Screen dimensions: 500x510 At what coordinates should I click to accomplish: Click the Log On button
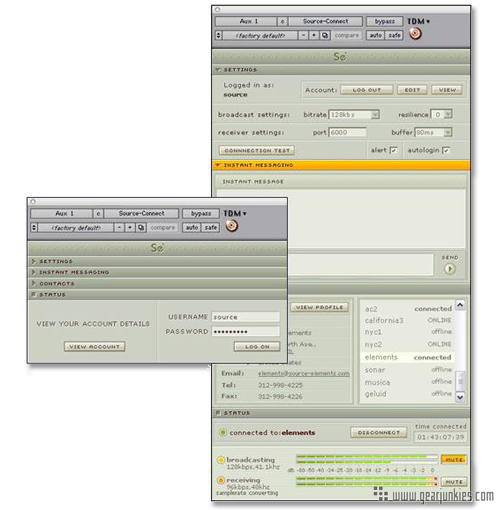click(x=257, y=347)
